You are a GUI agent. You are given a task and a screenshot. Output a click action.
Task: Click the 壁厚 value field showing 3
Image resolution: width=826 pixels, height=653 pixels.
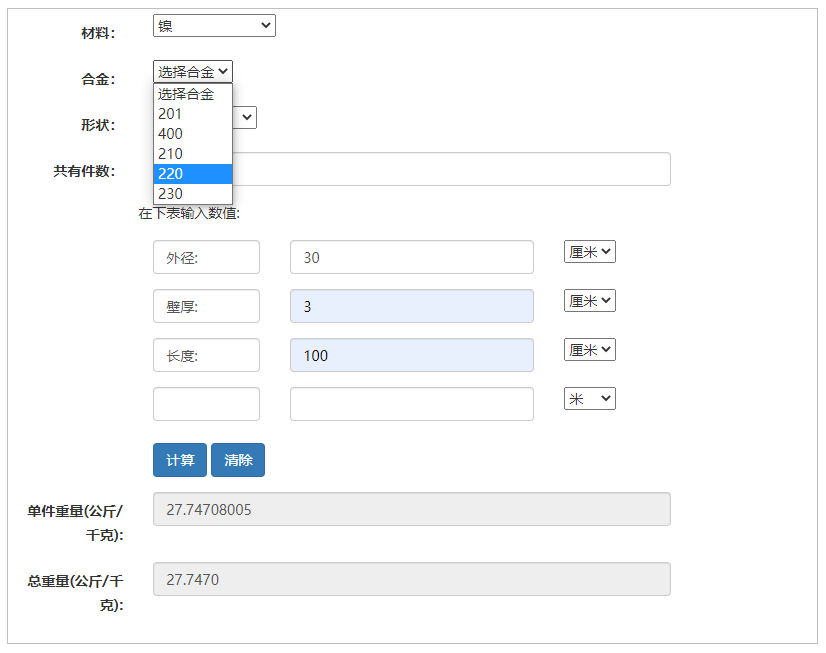click(411, 306)
